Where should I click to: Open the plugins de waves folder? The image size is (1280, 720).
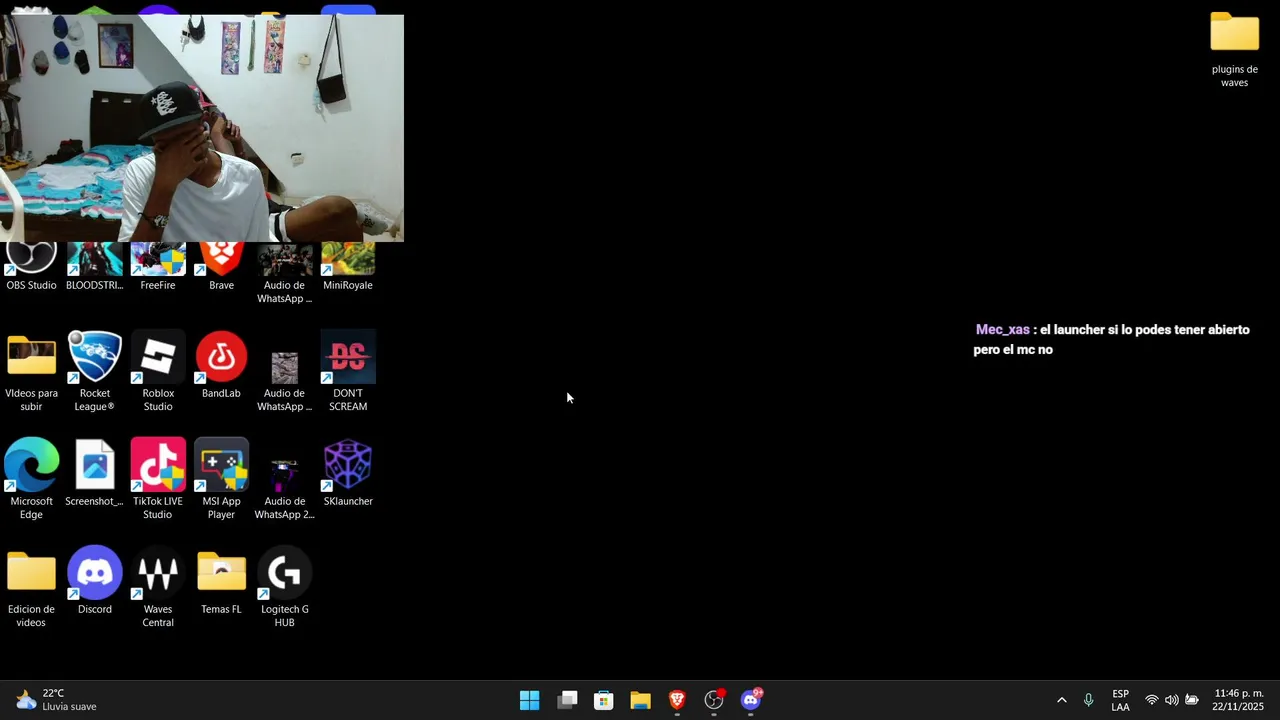[1234, 50]
